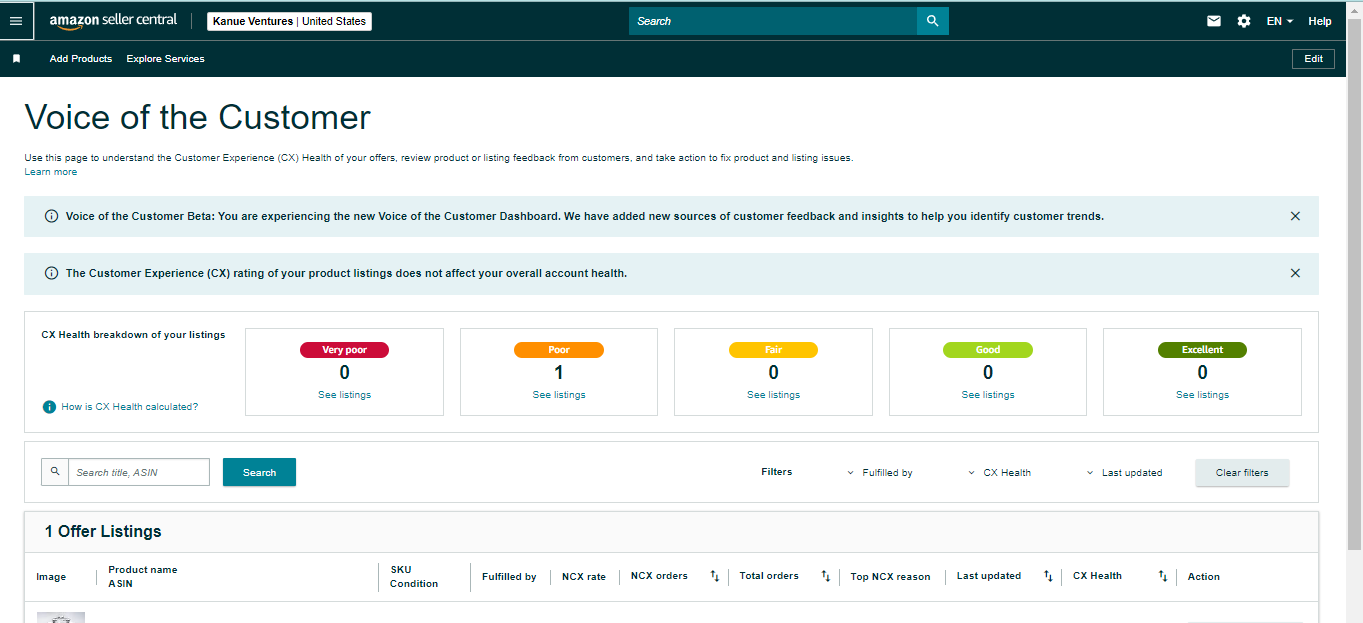Expand the Last updated filter
The image size is (1363, 623).
pos(1124,473)
